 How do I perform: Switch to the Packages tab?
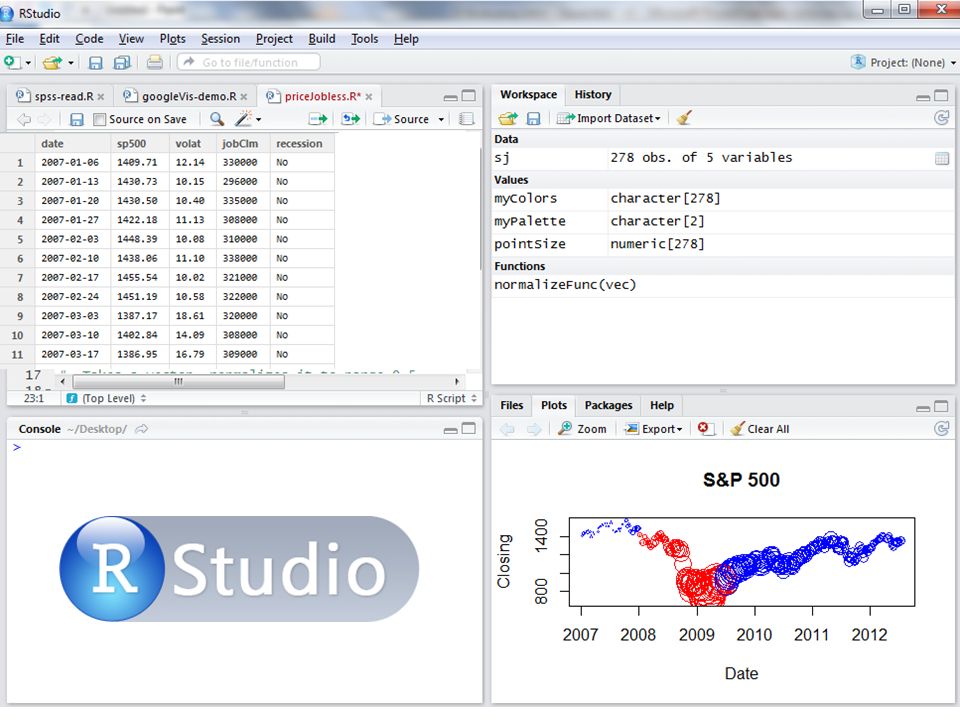coord(608,405)
